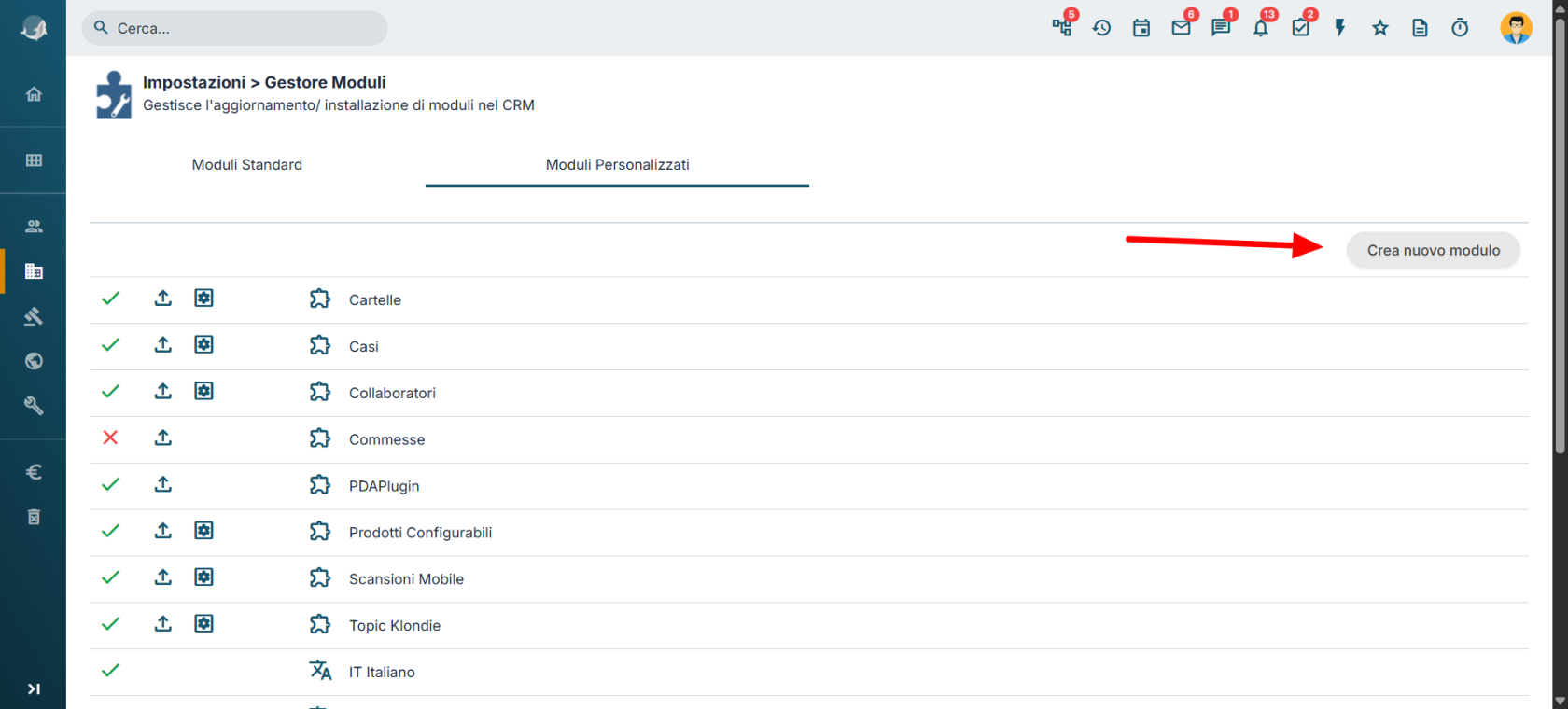1568x709 pixels.
Task: Click the Gestore Moduli puzzle icon
Action: point(114,95)
